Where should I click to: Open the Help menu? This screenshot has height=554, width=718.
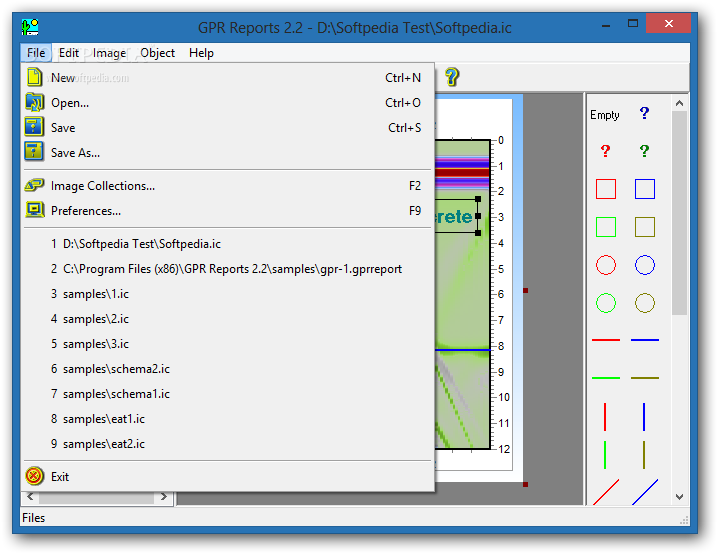coord(201,53)
